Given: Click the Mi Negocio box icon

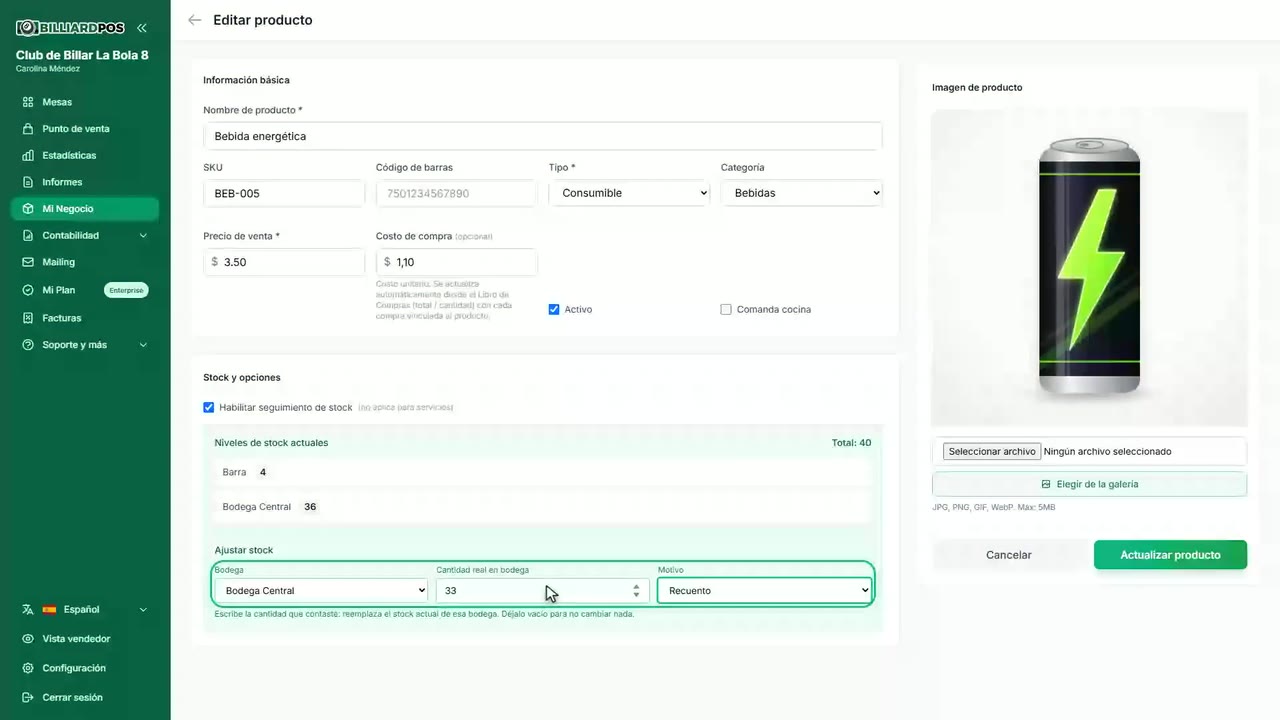Looking at the screenshot, I should [28, 209].
